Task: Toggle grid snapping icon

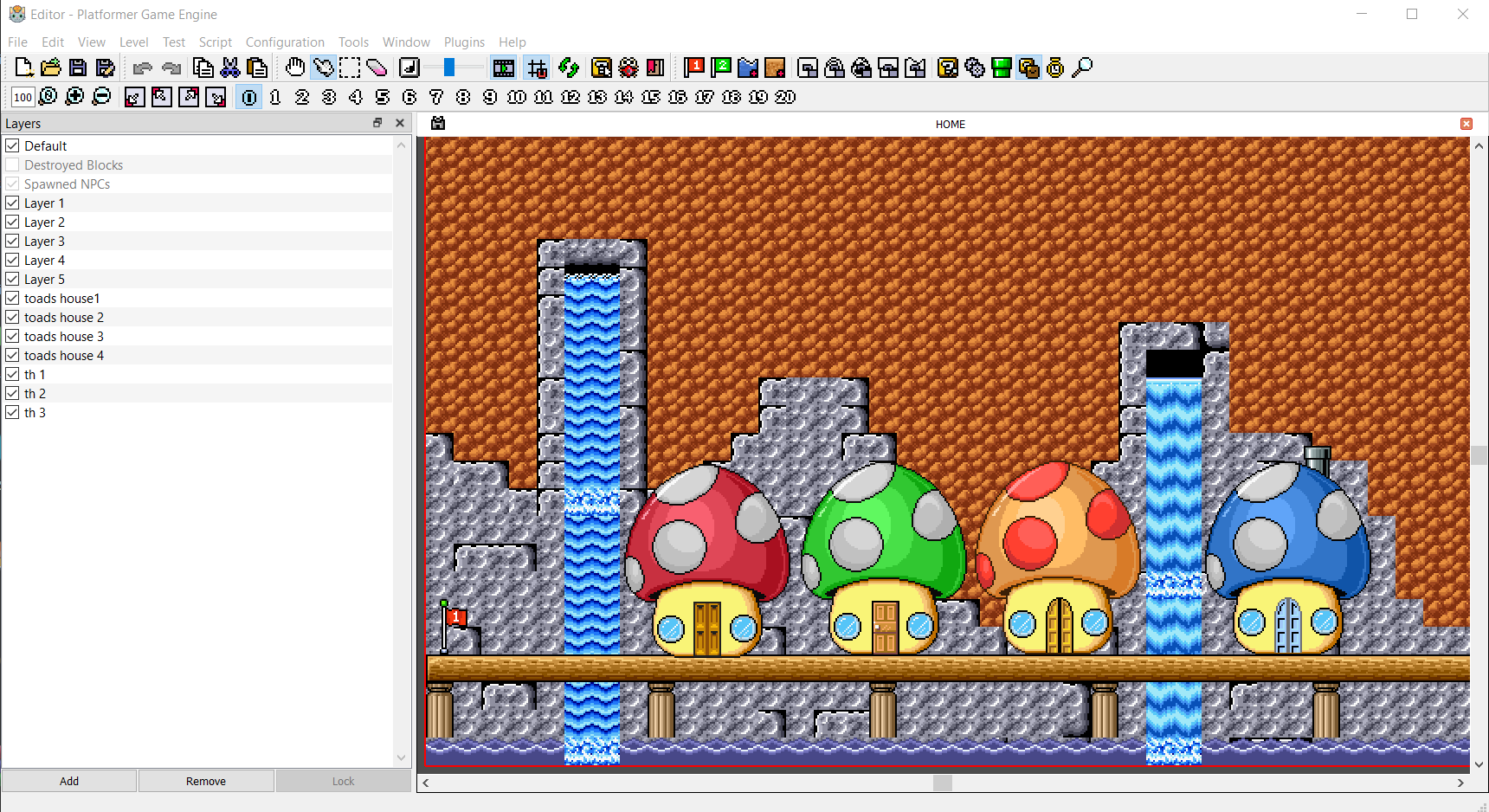Action: pos(537,68)
